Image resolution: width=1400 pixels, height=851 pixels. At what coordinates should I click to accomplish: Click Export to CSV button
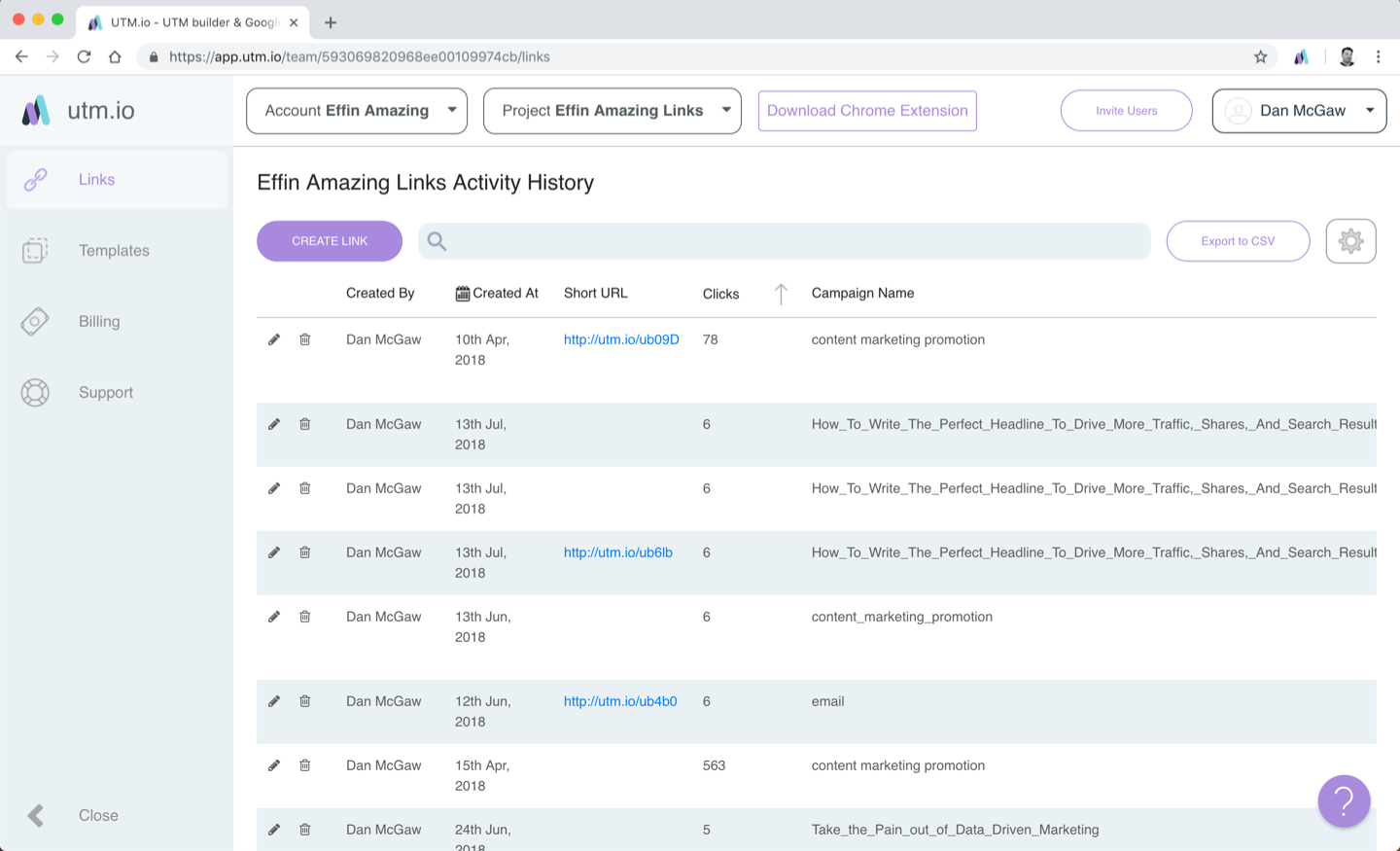pos(1238,241)
